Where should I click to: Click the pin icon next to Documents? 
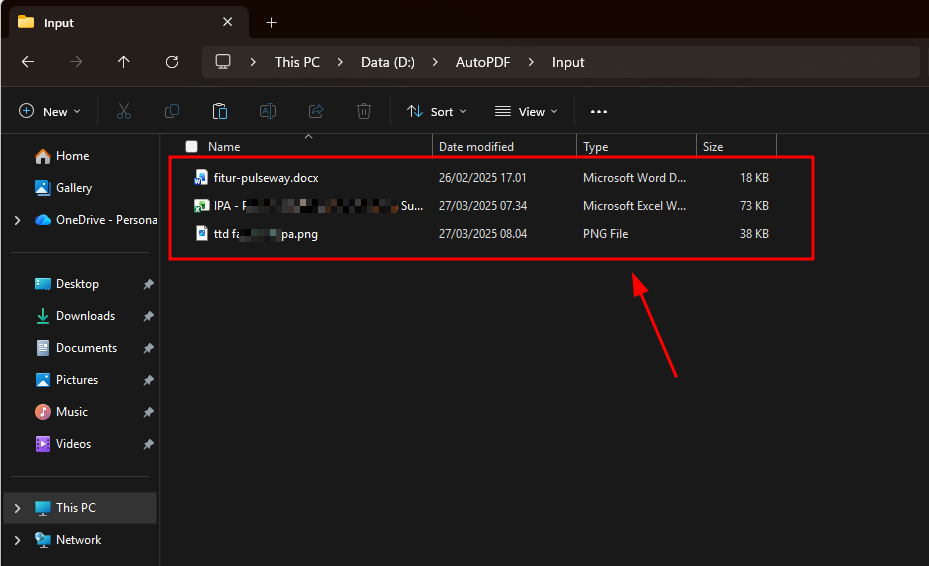click(148, 348)
